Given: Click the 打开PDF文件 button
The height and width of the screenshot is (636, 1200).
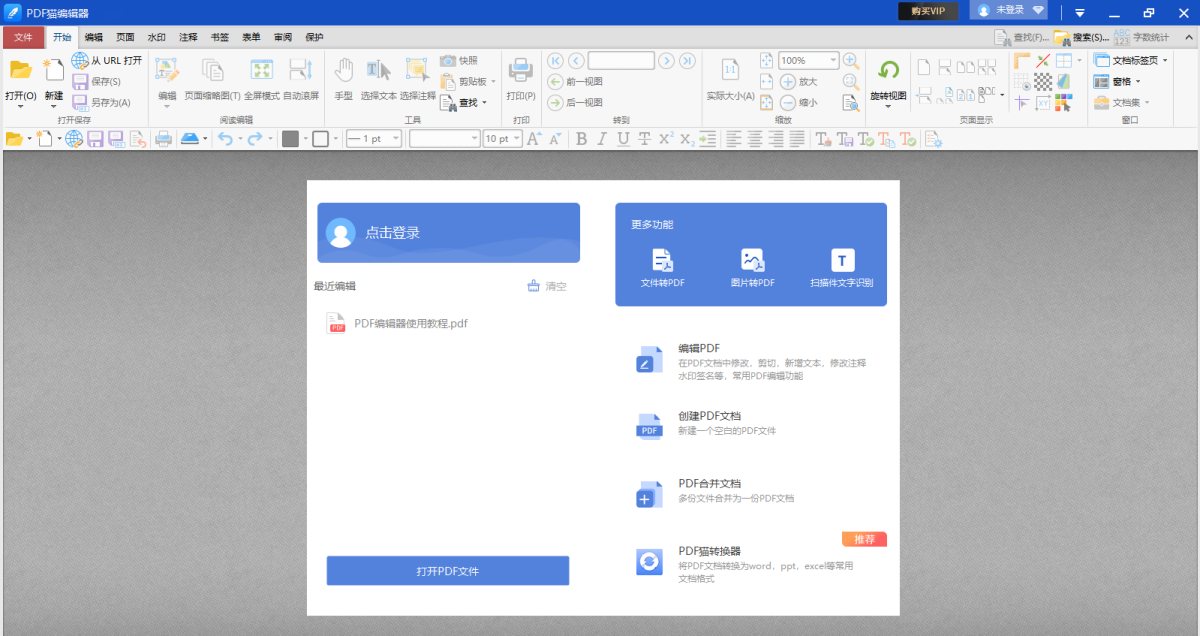Looking at the screenshot, I should (447, 571).
